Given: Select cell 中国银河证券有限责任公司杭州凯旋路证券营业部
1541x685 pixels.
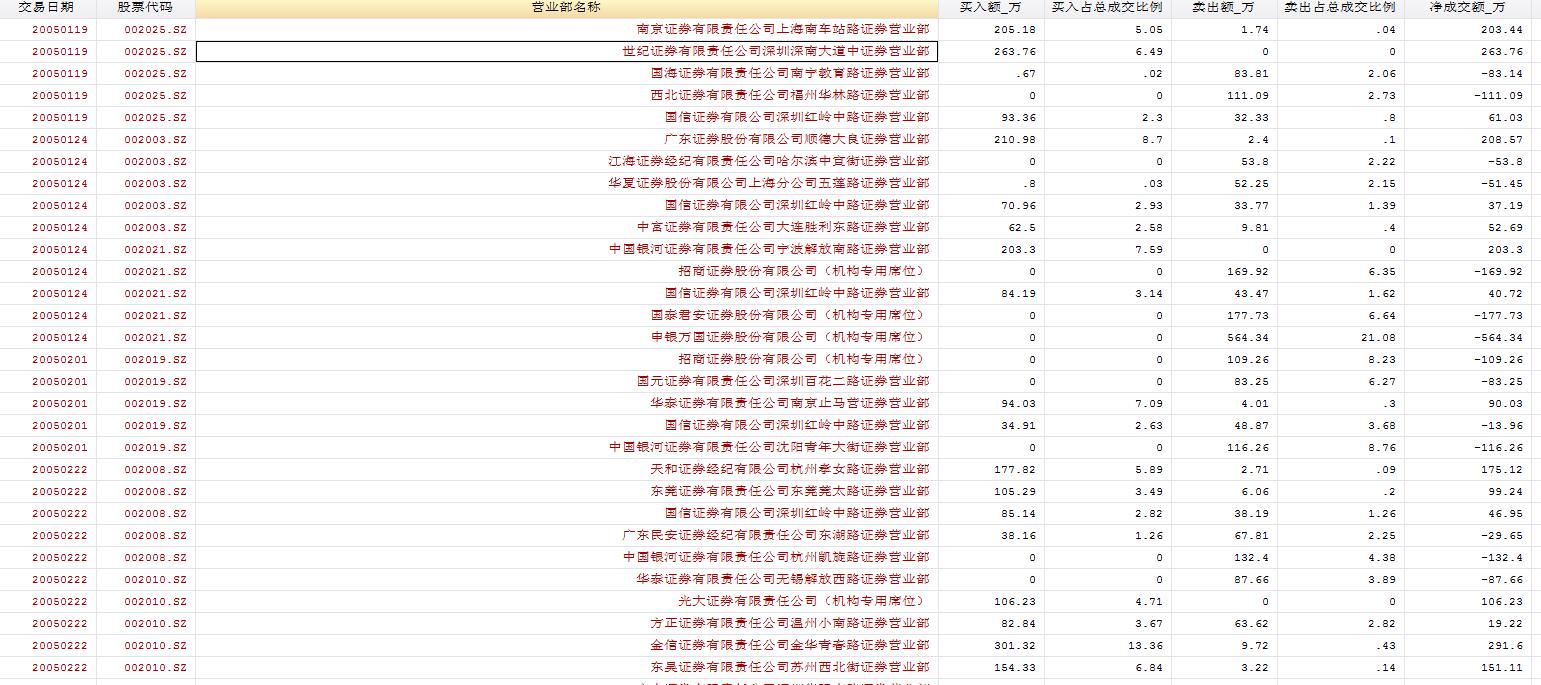Looking at the screenshot, I should (x=567, y=557).
